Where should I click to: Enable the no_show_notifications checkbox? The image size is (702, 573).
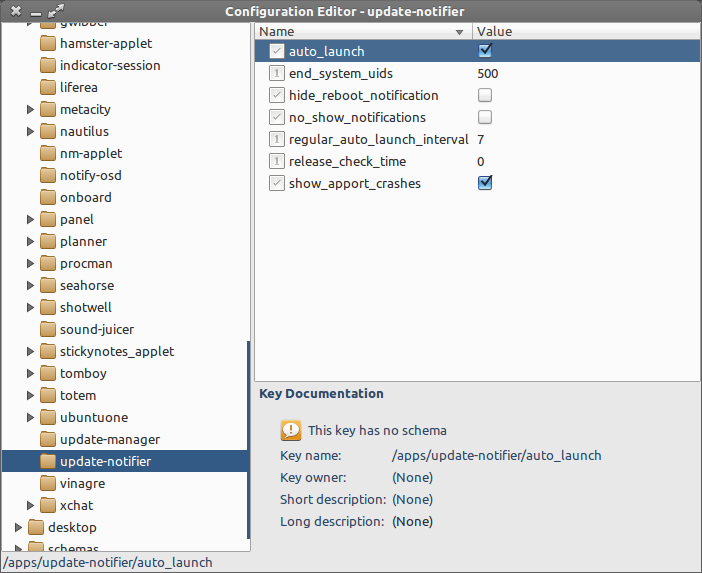(x=485, y=117)
